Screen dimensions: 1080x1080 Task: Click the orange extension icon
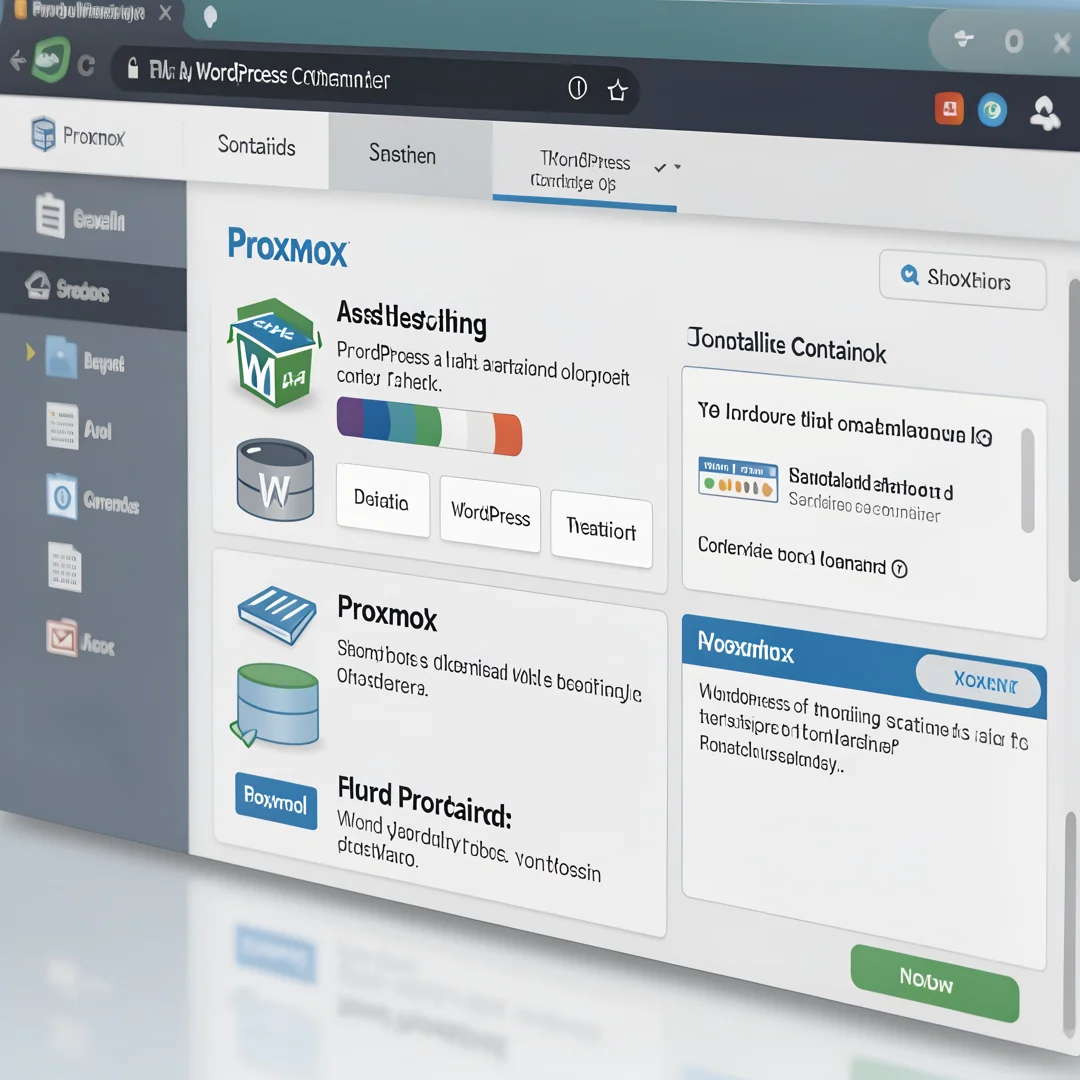[x=949, y=108]
